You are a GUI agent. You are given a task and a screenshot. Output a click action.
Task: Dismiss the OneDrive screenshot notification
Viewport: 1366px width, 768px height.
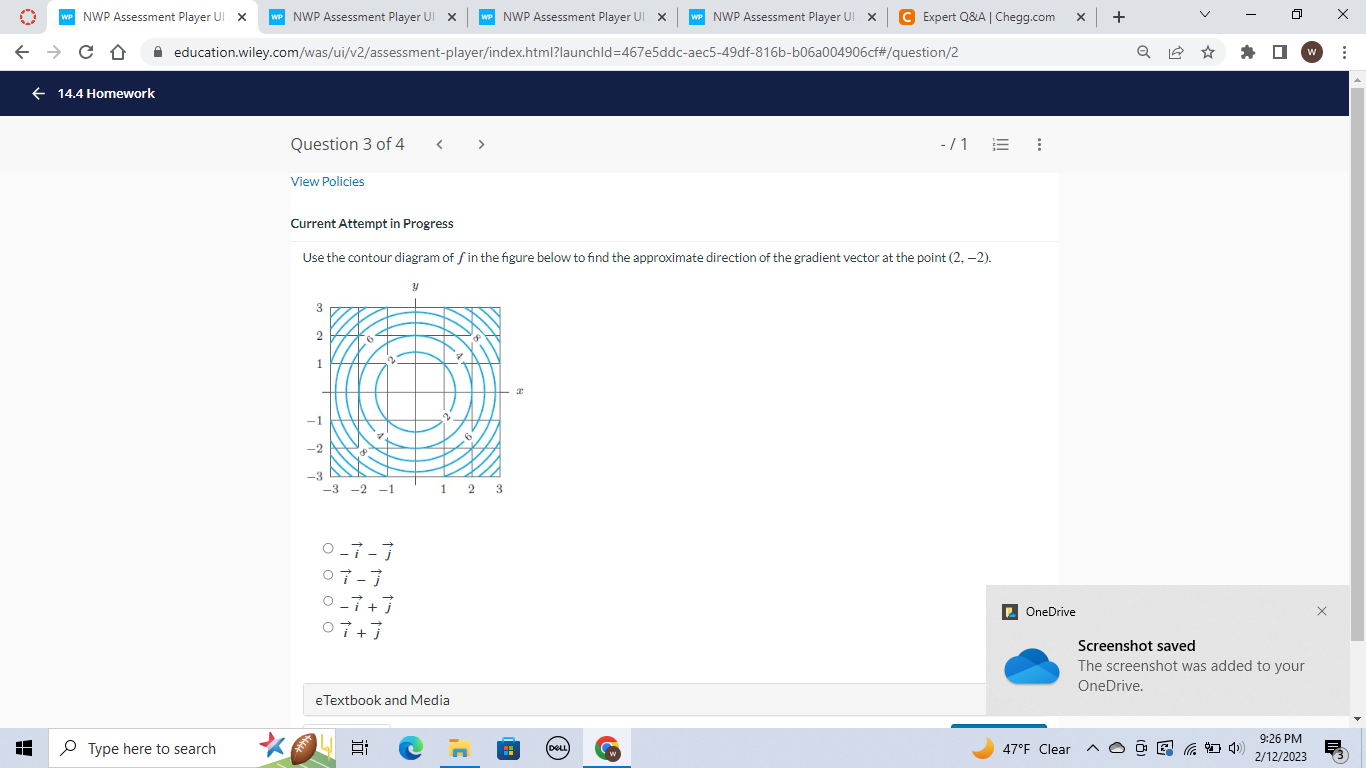pyautogui.click(x=1321, y=610)
